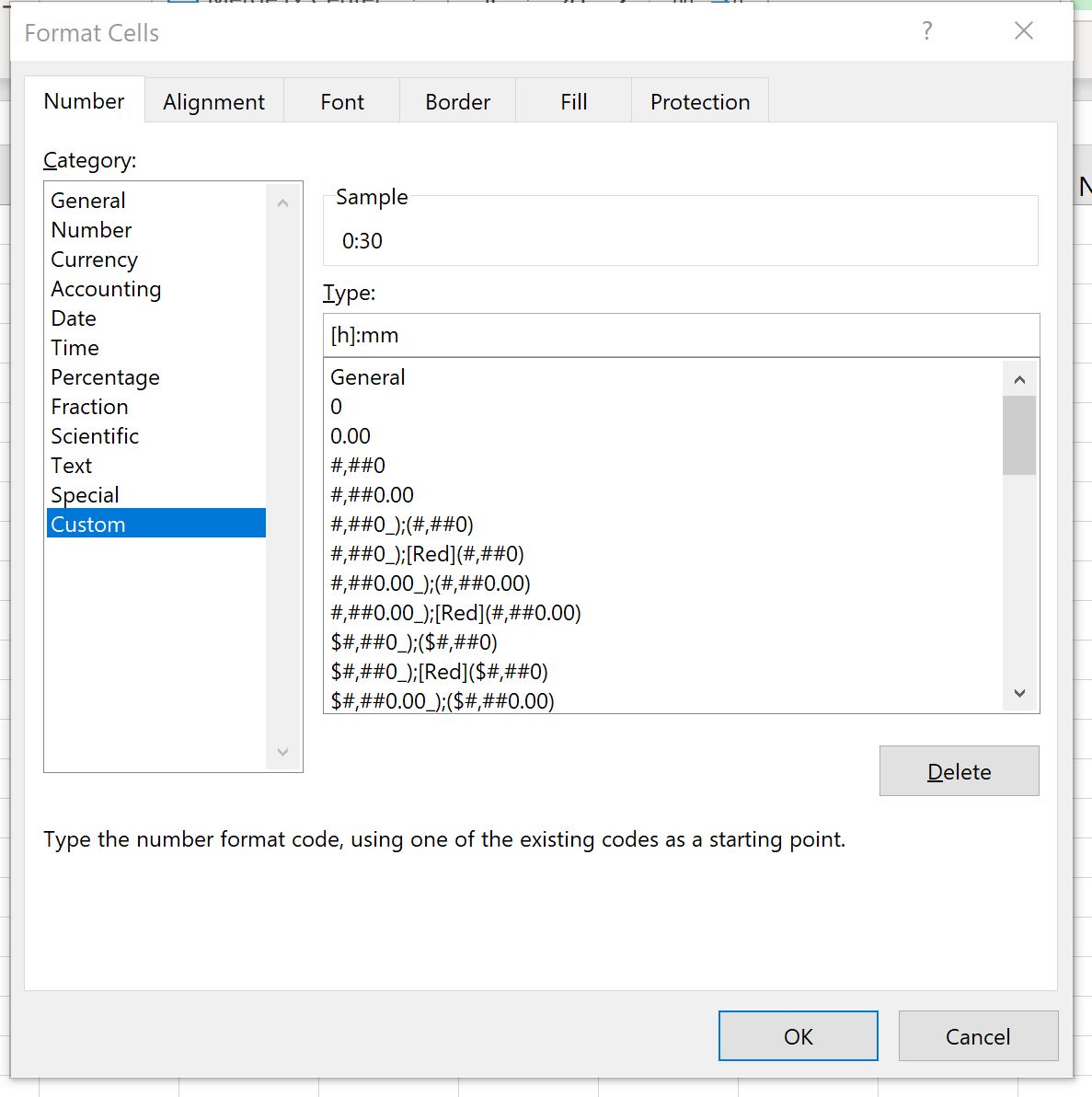Switch to the Alignment tab
Screen dimensions: 1092x1097
(x=213, y=101)
